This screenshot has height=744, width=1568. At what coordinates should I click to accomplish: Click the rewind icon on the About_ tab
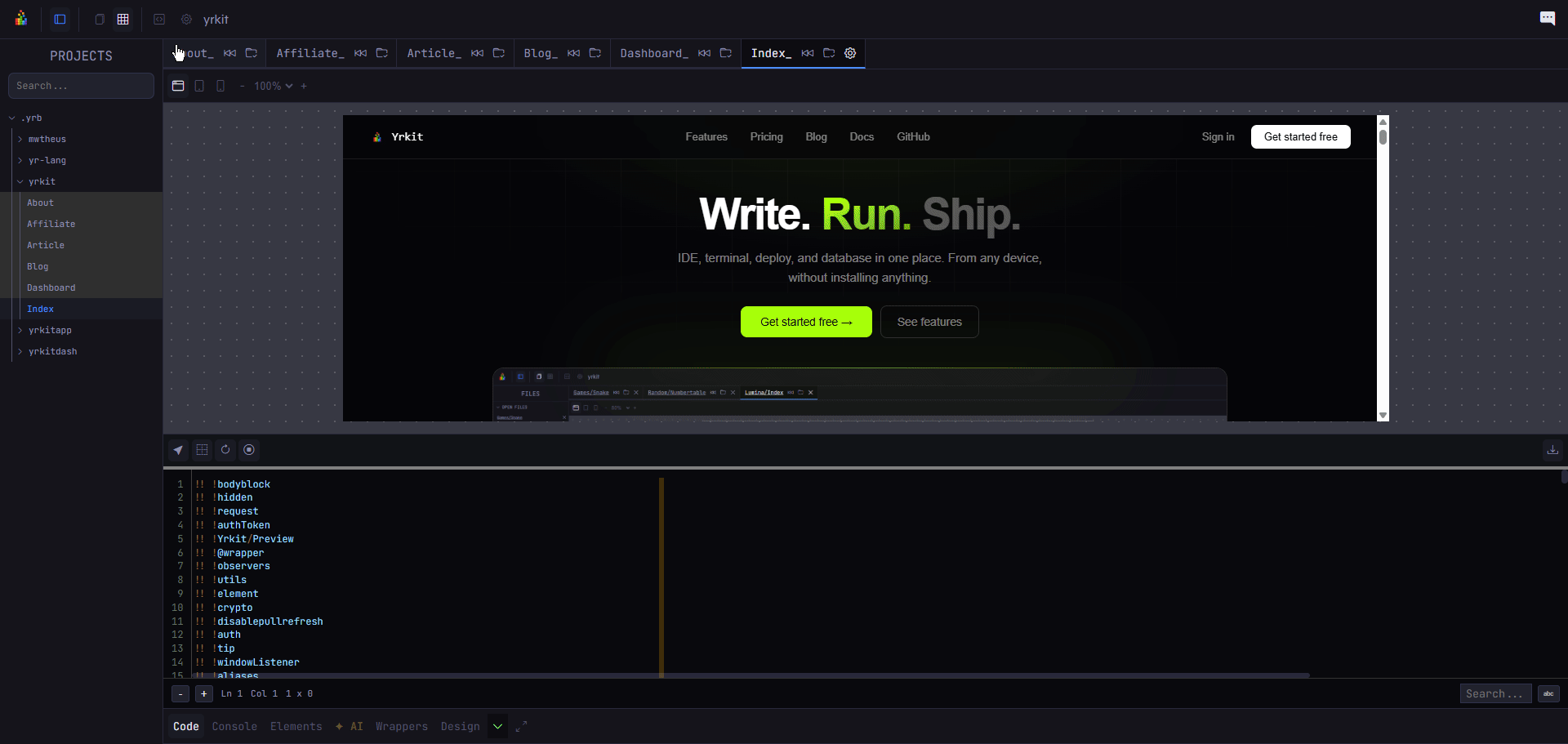pos(229,53)
